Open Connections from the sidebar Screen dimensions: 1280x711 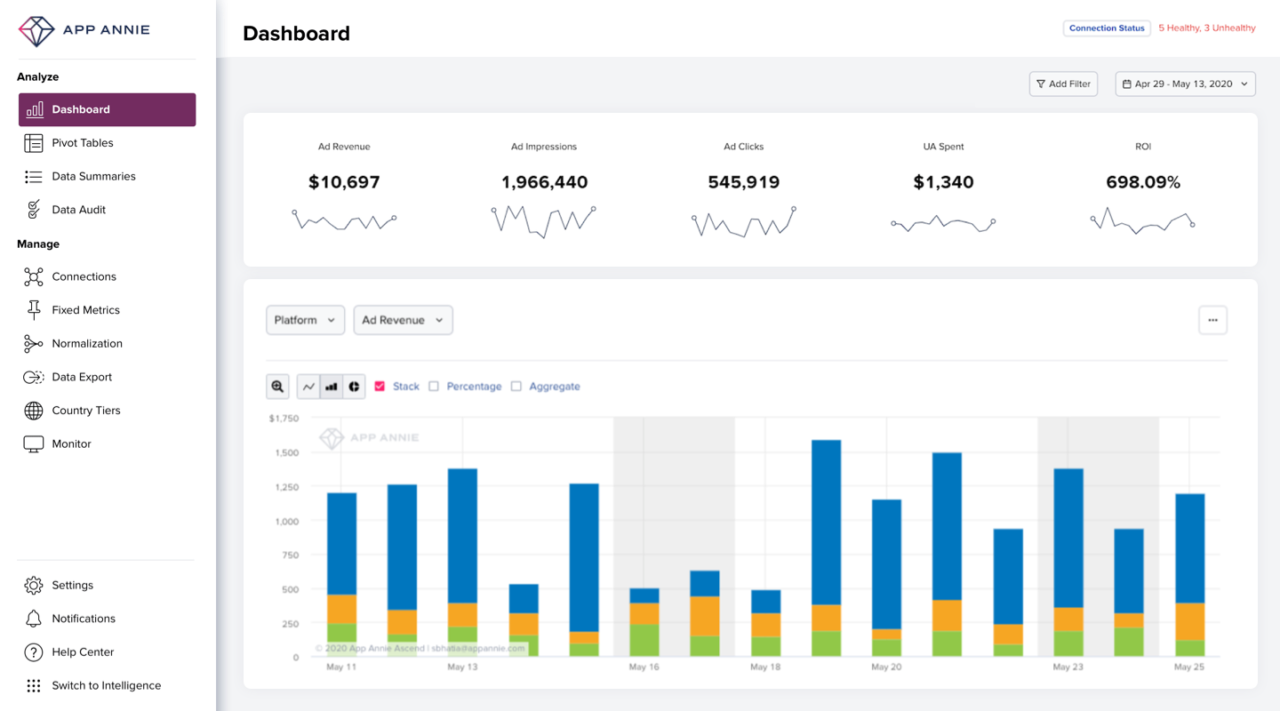84,277
